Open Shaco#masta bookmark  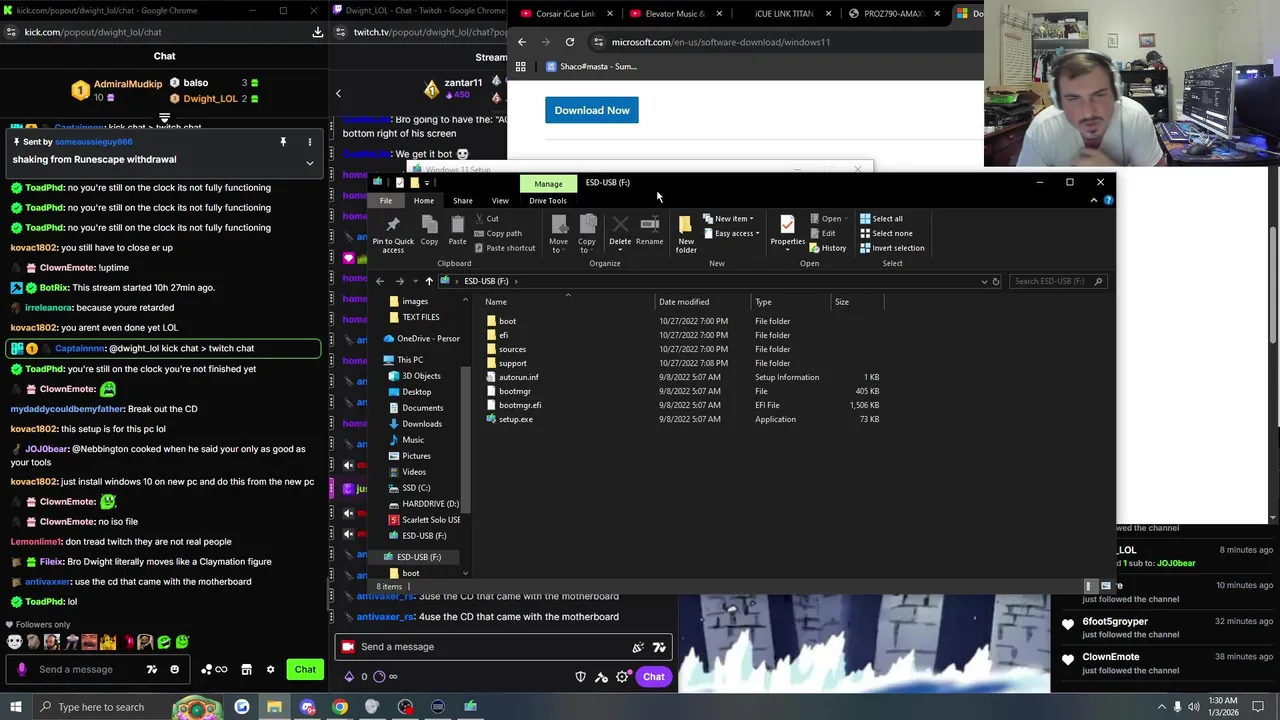pyautogui.click(x=591, y=66)
